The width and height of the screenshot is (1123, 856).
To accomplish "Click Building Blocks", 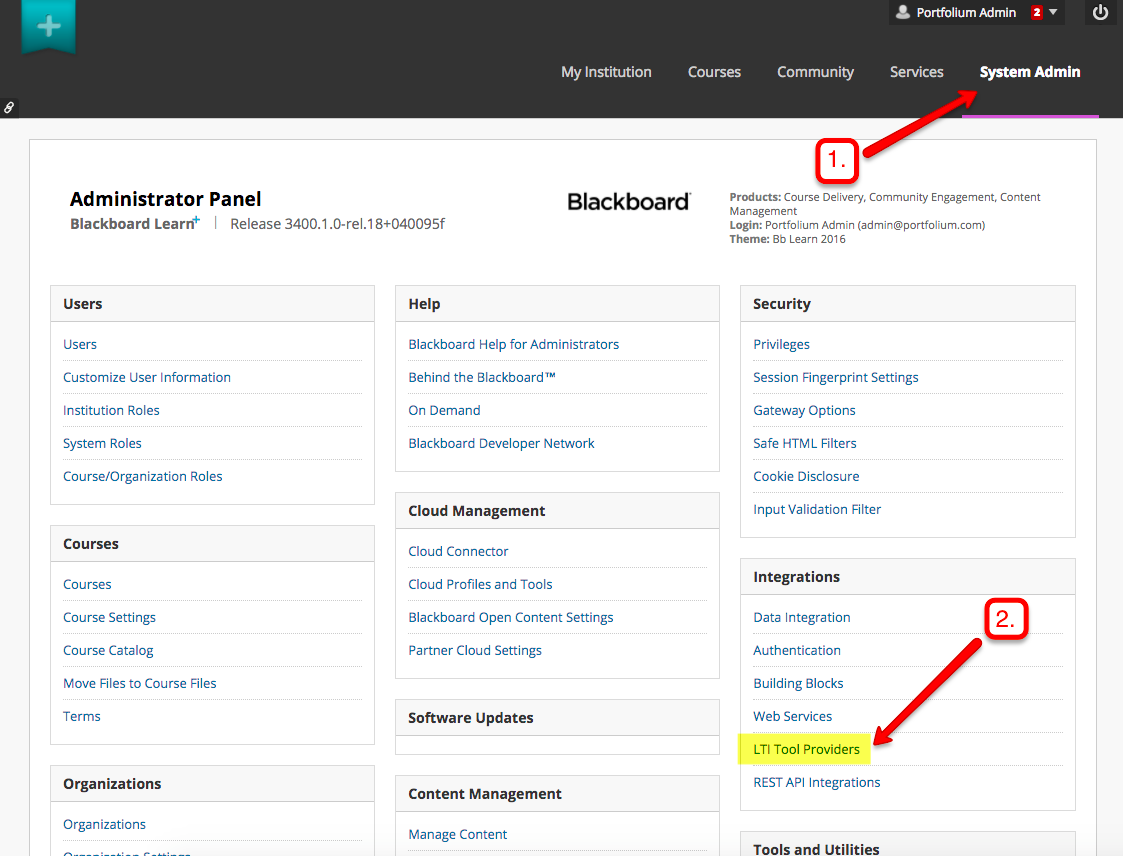I will [799, 683].
